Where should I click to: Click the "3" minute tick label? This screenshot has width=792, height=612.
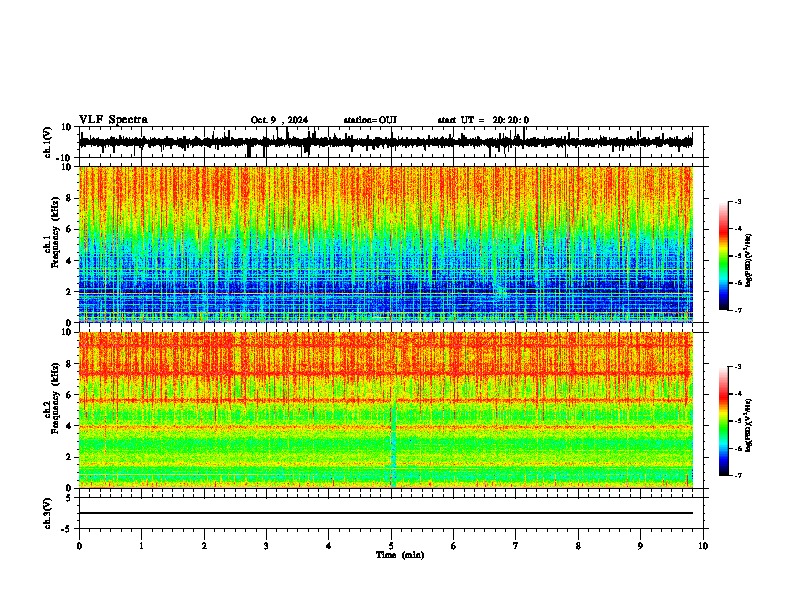pos(266,546)
